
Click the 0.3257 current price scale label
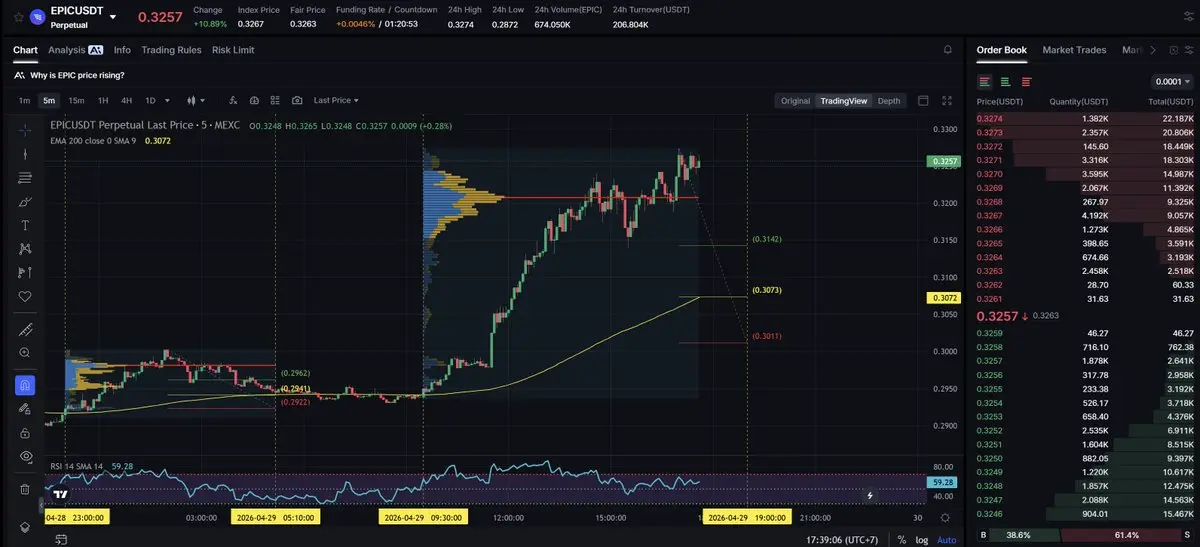[x=944, y=161]
